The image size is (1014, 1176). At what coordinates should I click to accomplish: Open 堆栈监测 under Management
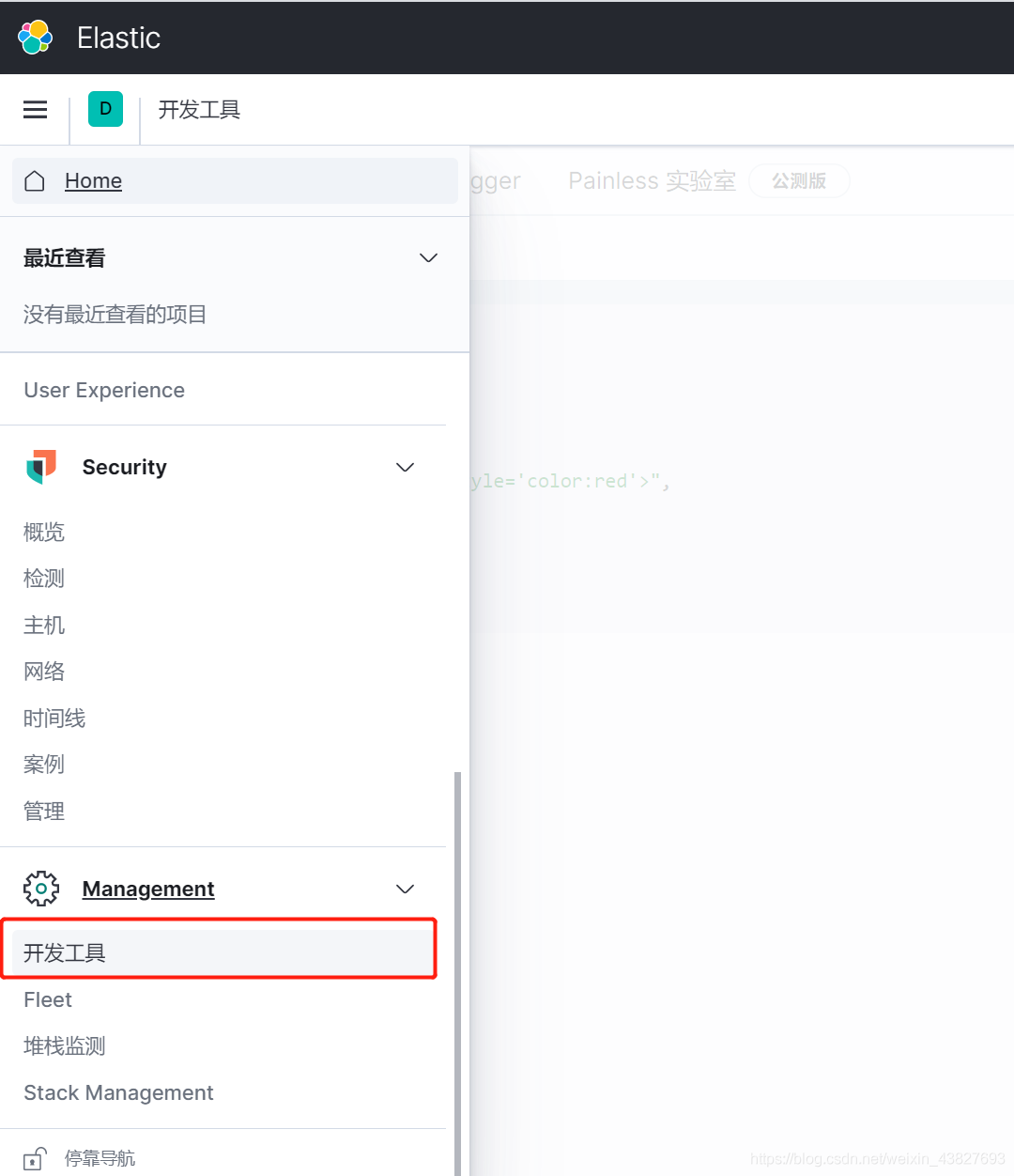(65, 1045)
